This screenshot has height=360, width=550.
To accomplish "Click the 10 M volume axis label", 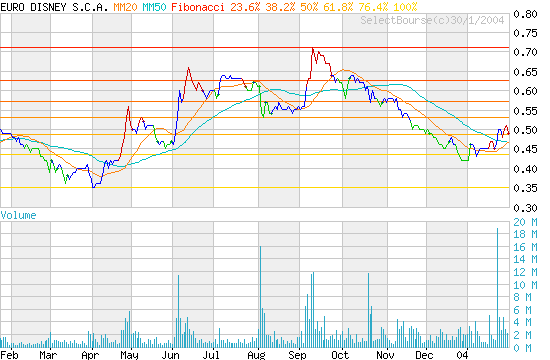I will 525,285.
